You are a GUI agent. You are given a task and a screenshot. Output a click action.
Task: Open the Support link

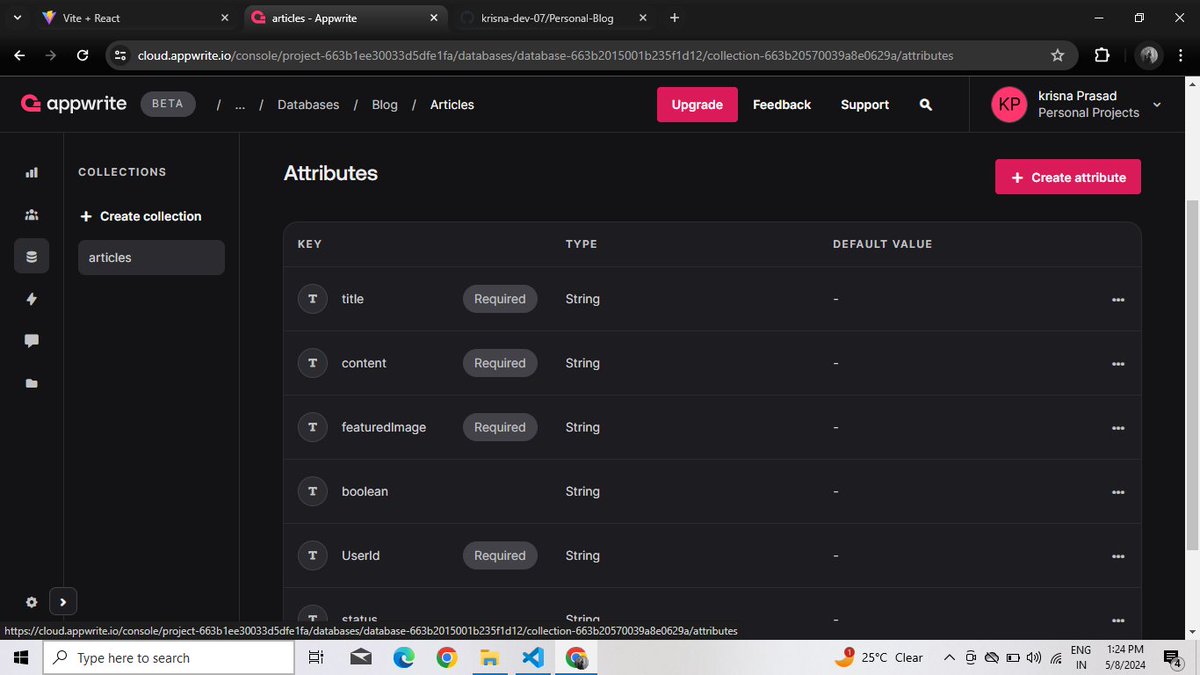pyautogui.click(x=865, y=104)
